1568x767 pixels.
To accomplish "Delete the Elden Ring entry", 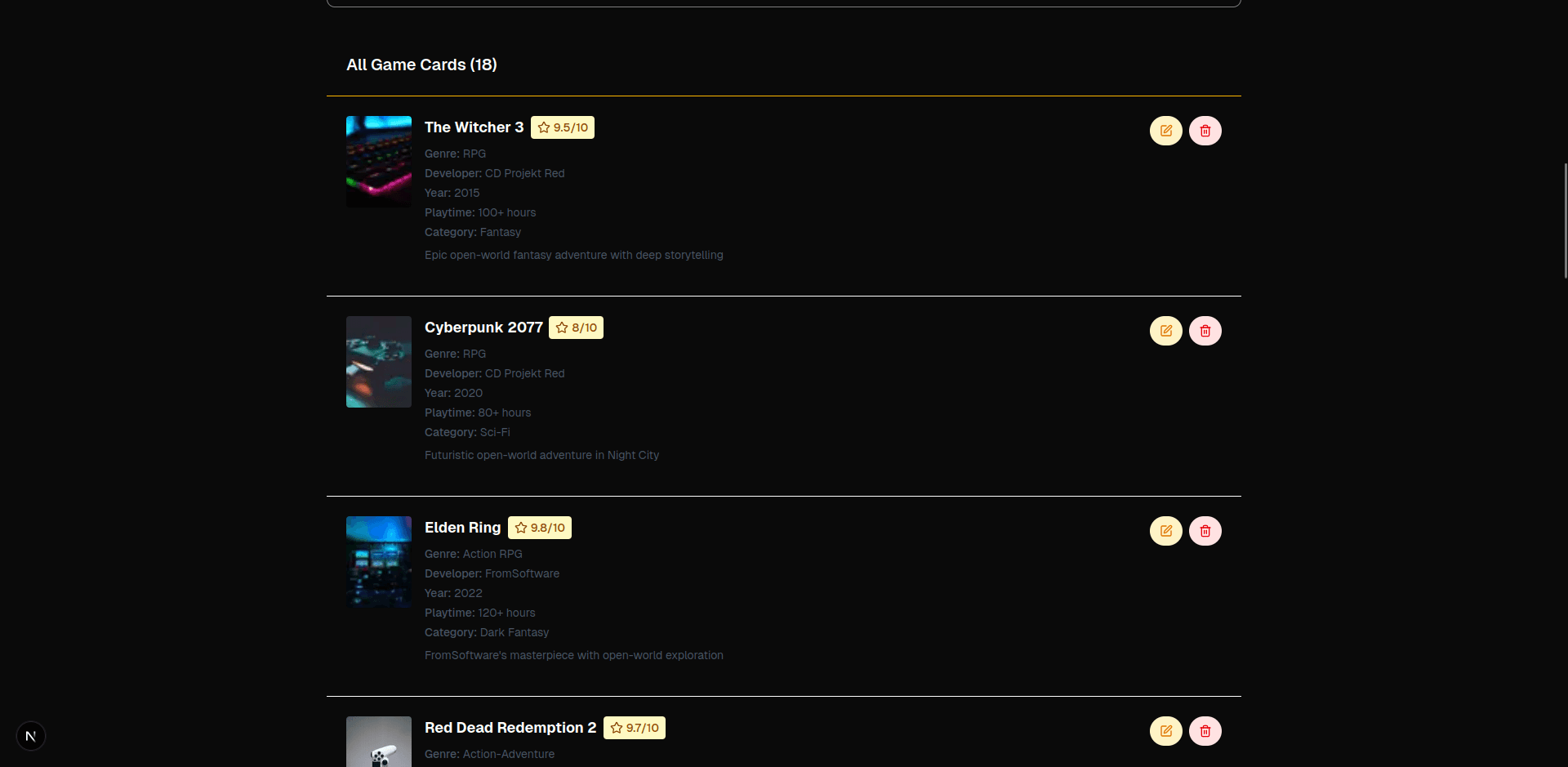I will click(x=1205, y=531).
